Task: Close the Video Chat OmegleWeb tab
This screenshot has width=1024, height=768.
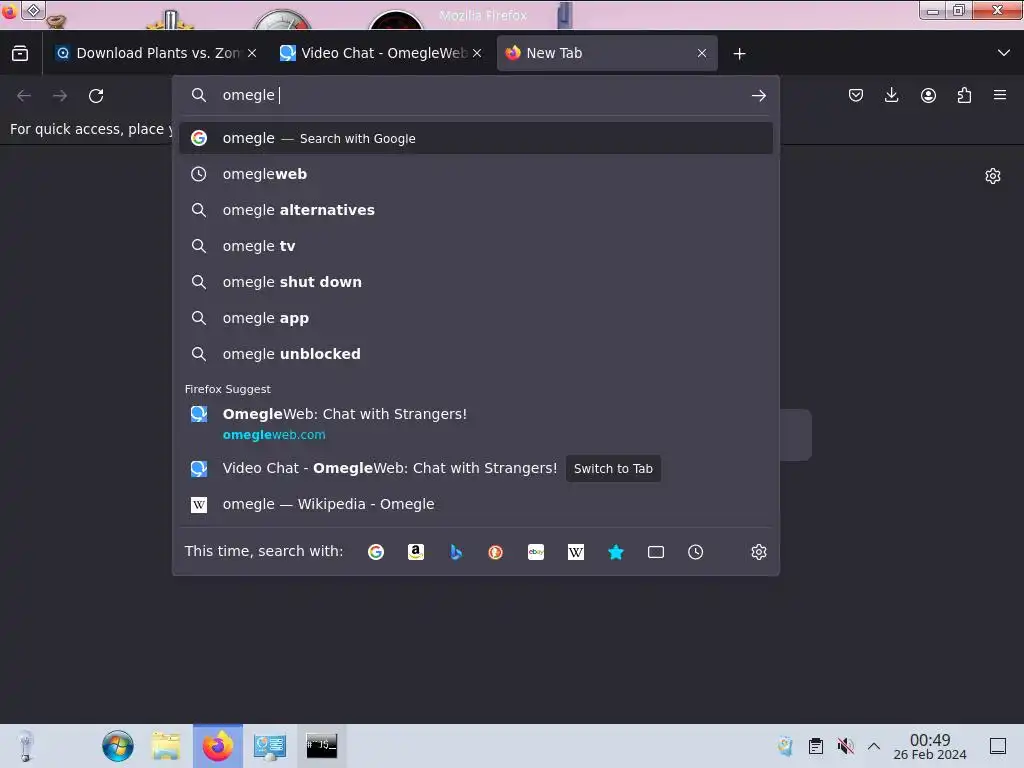Action: [477, 53]
